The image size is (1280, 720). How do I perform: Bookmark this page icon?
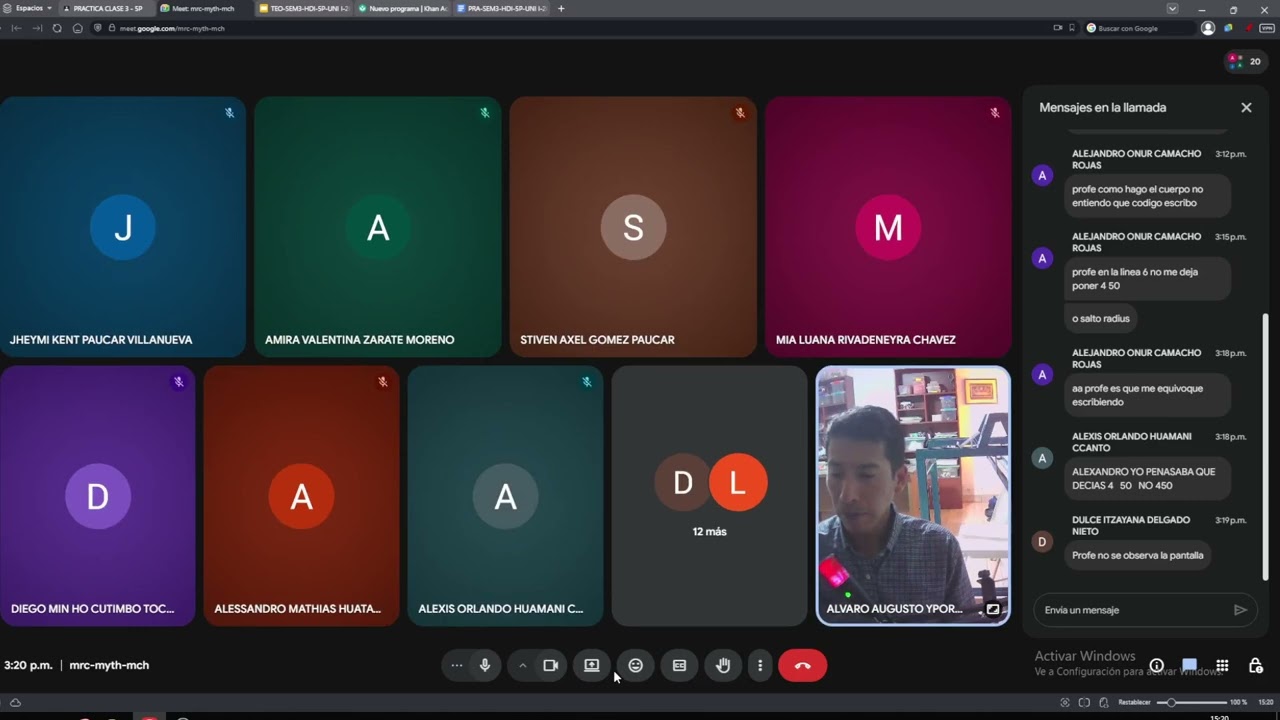coord(1072,28)
